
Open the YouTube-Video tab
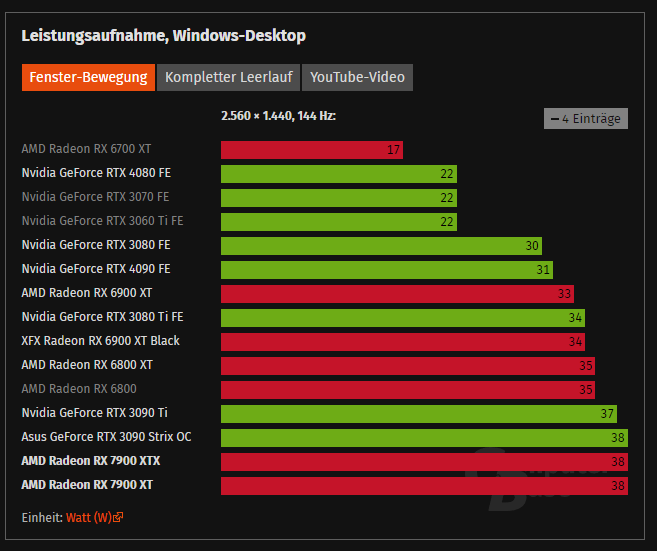[x=357, y=78]
